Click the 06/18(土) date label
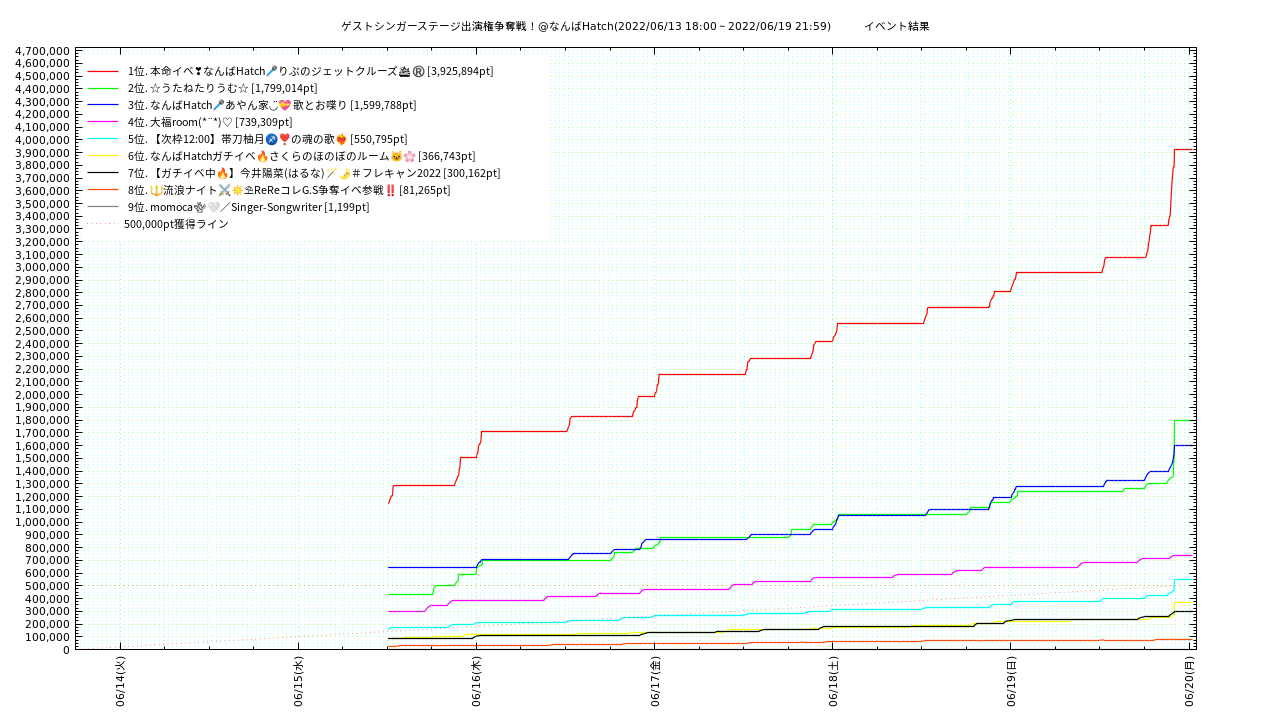1280x720 pixels. pyautogui.click(x=832, y=682)
